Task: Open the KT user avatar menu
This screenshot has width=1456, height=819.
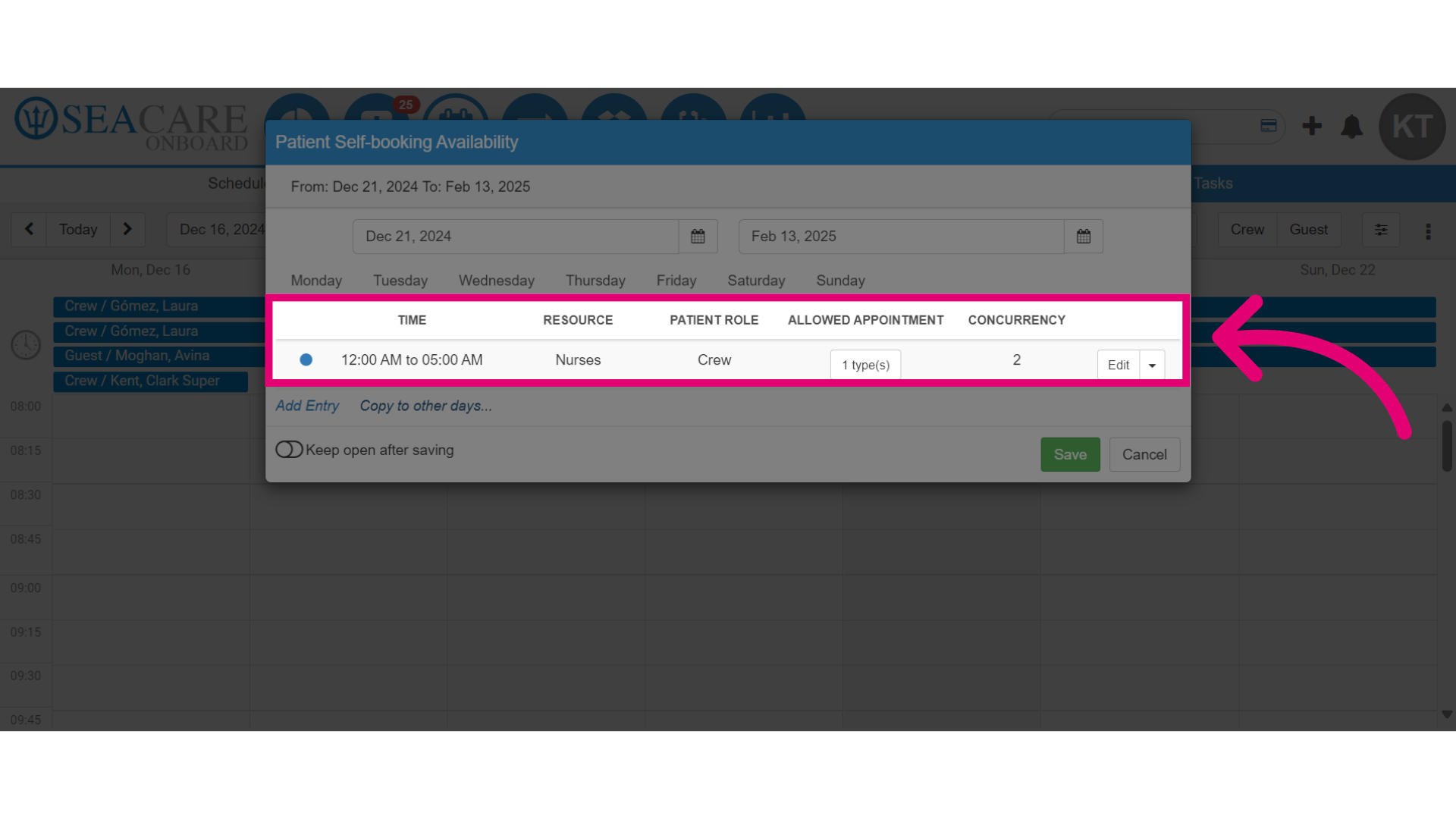Action: coord(1412,127)
